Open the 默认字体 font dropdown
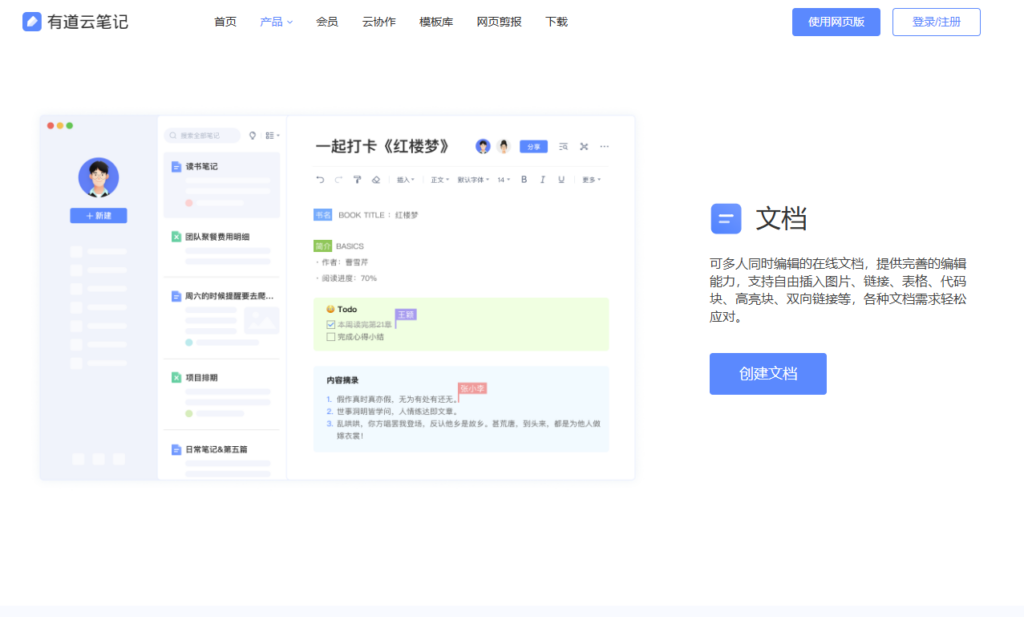The width and height of the screenshot is (1024, 617). point(470,179)
